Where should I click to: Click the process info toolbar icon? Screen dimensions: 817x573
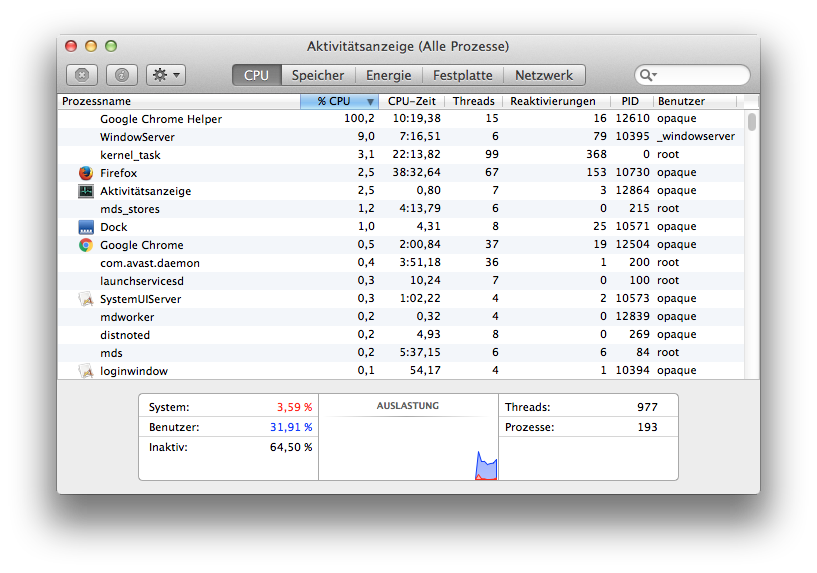click(x=121, y=75)
